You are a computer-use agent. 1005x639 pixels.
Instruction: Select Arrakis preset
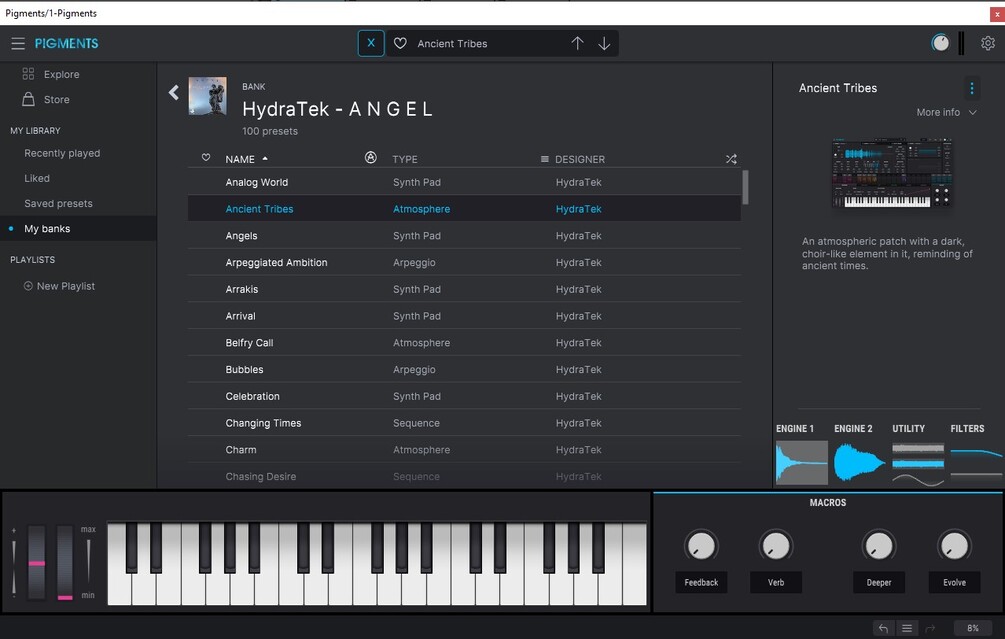464,289
